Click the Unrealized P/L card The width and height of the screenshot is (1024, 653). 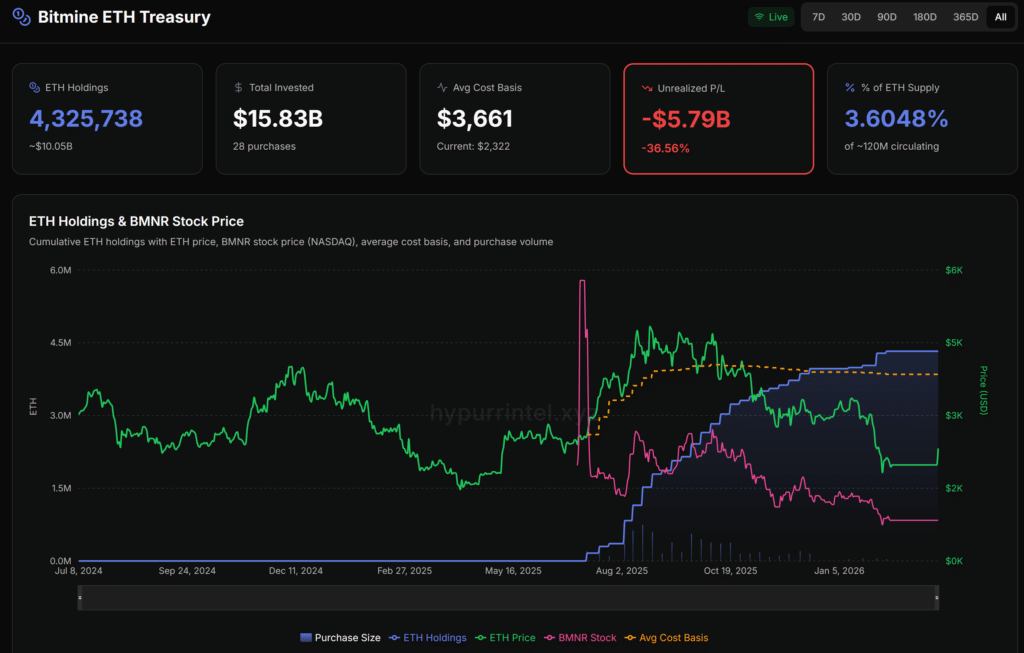[x=718, y=119]
